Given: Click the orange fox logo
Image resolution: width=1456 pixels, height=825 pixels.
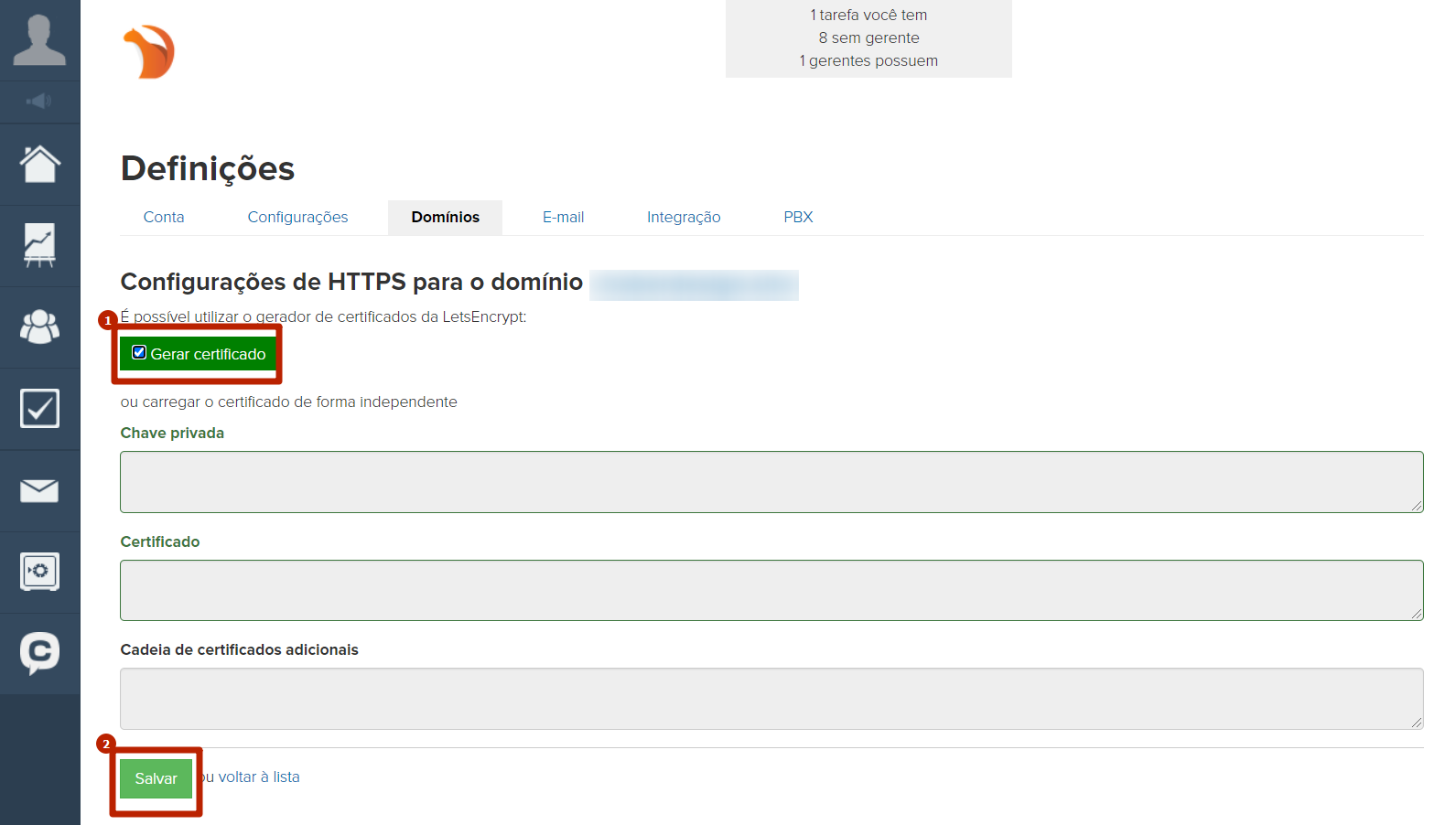Looking at the screenshot, I should coord(149,52).
